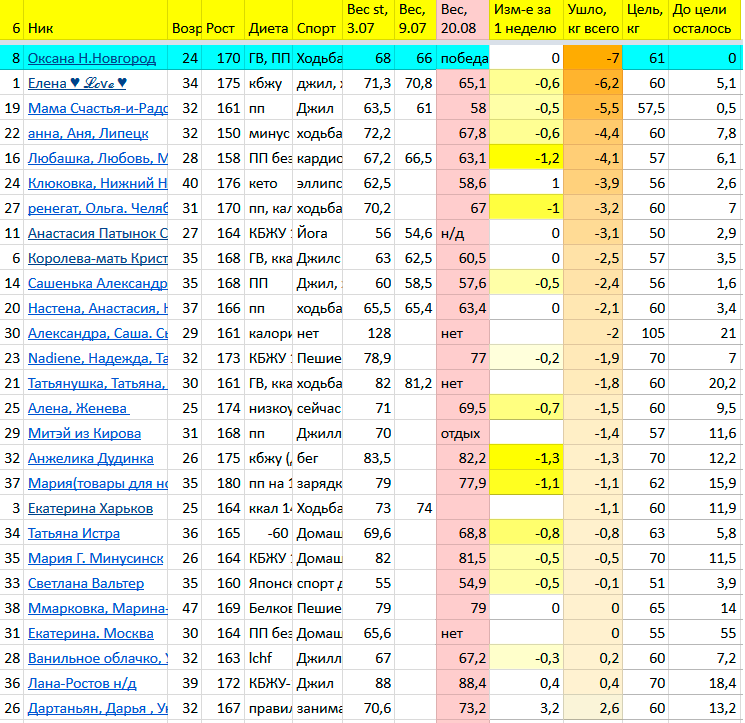Select the кето diet cell
The image size is (745, 723).
click(268, 184)
